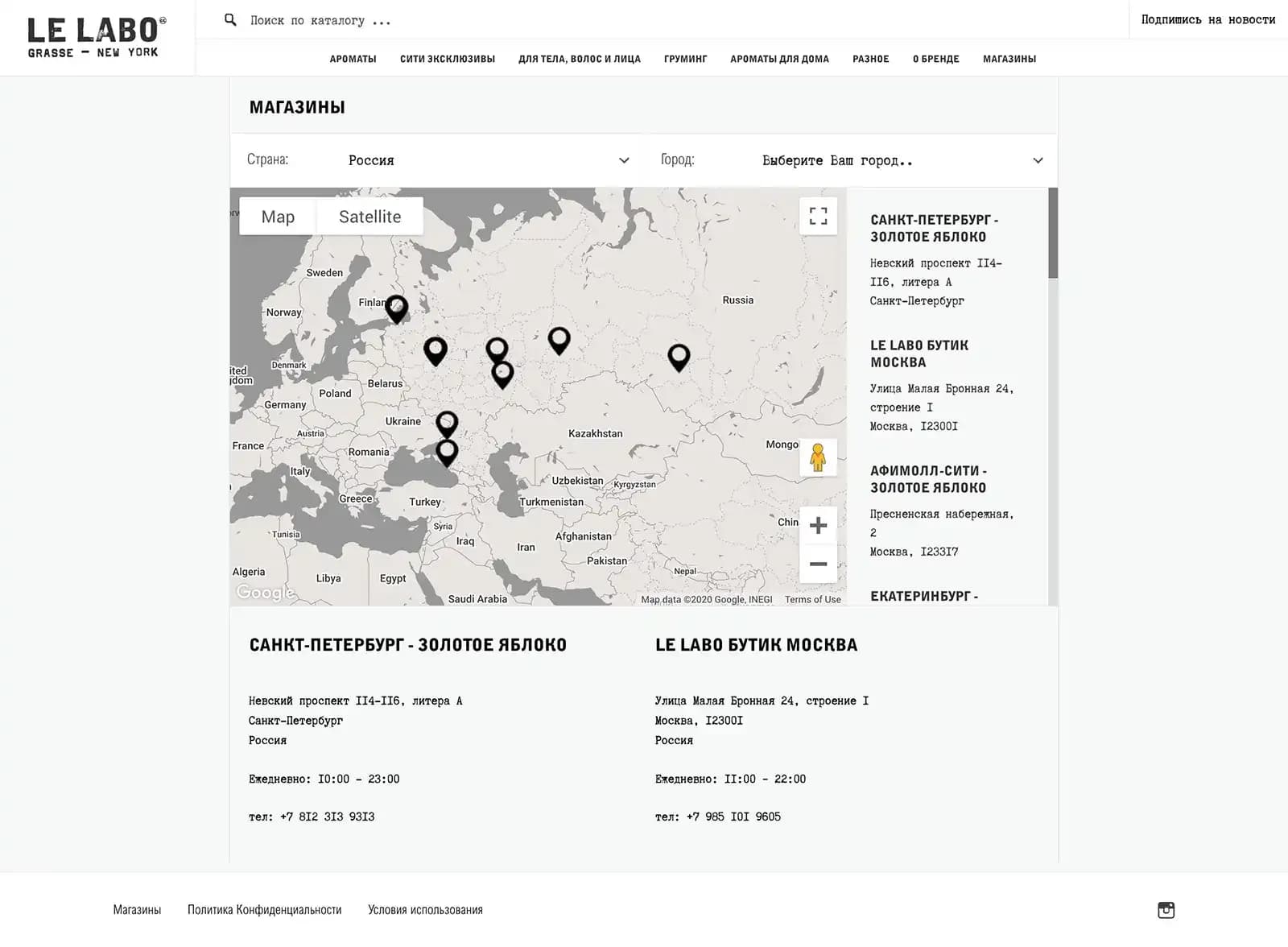This screenshot has height=947, width=1288.
Task: Zoom out of the map with the minus button
Action: click(818, 564)
